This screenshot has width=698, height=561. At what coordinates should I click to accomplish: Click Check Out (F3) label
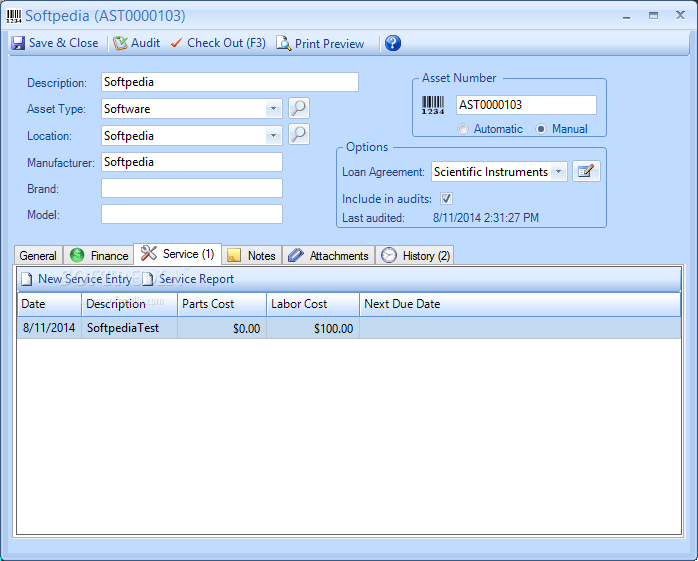point(226,43)
